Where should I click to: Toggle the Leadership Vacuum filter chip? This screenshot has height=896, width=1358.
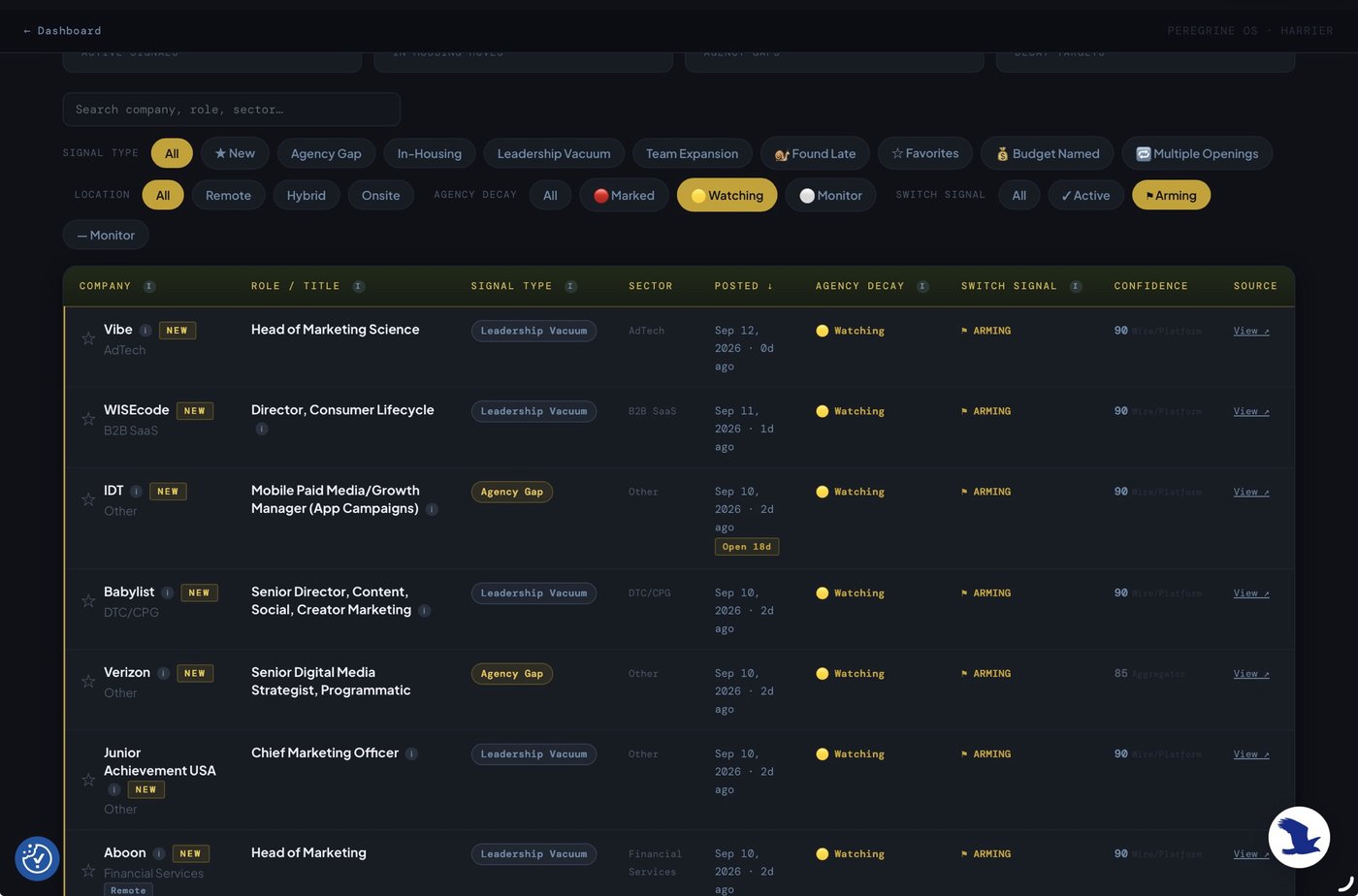[x=554, y=153]
